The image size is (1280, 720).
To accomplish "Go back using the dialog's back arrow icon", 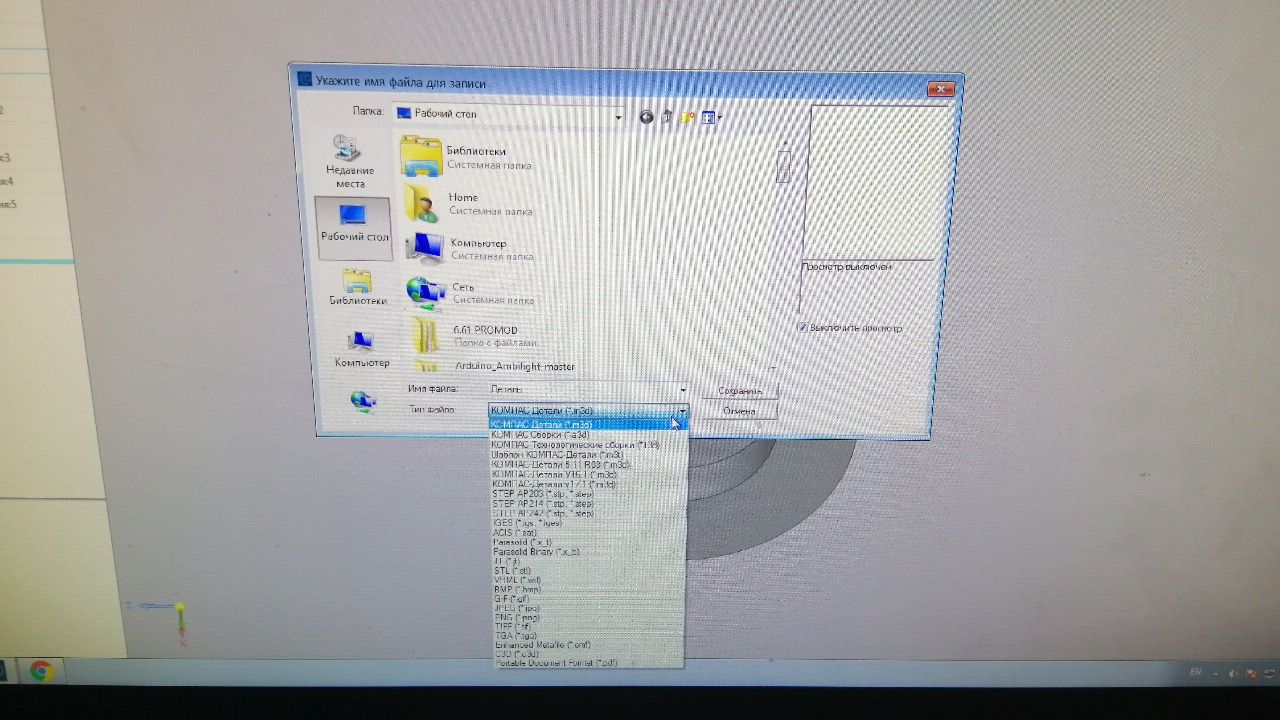I will pyautogui.click(x=647, y=117).
